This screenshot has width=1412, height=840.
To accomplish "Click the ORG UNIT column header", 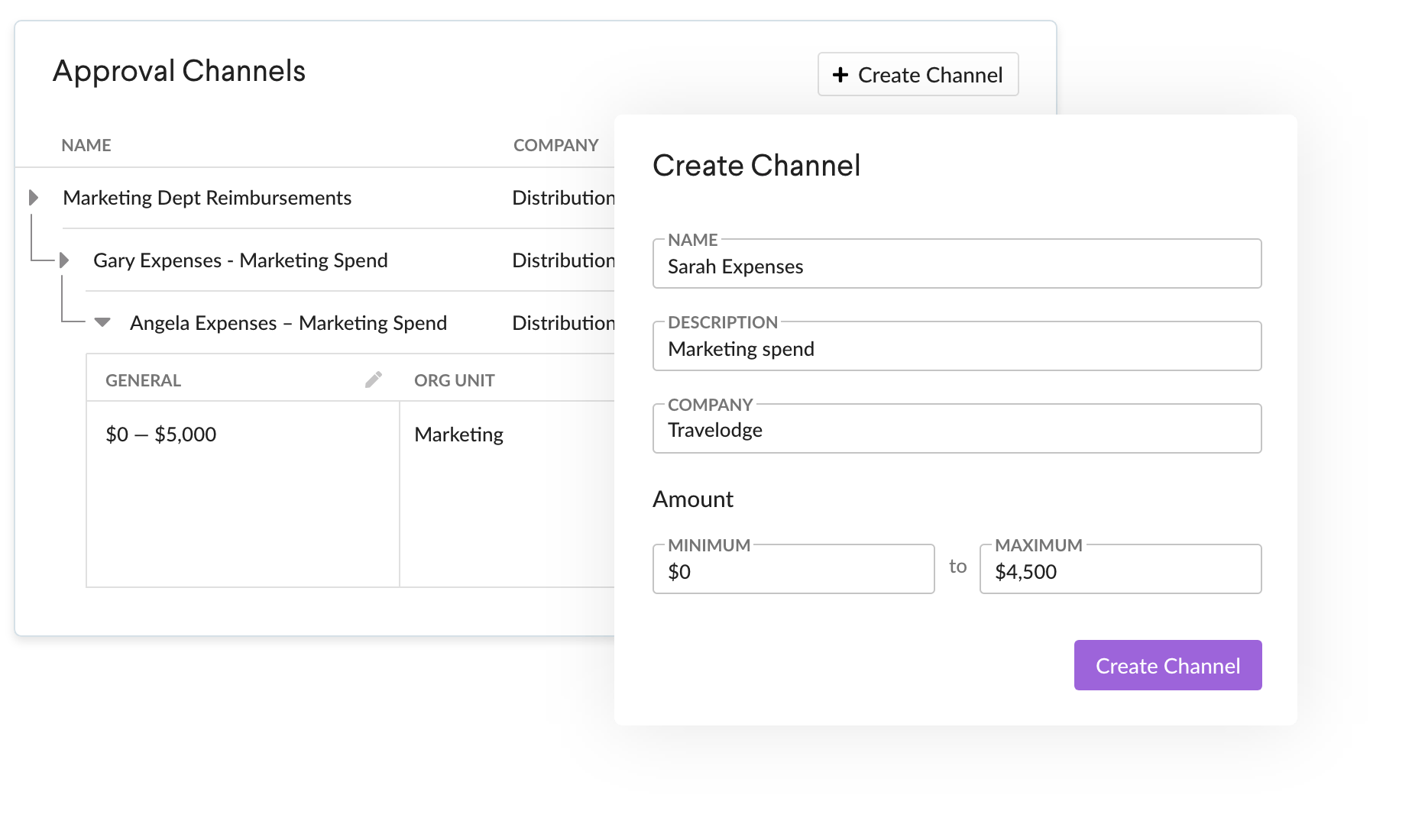I will point(454,380).
